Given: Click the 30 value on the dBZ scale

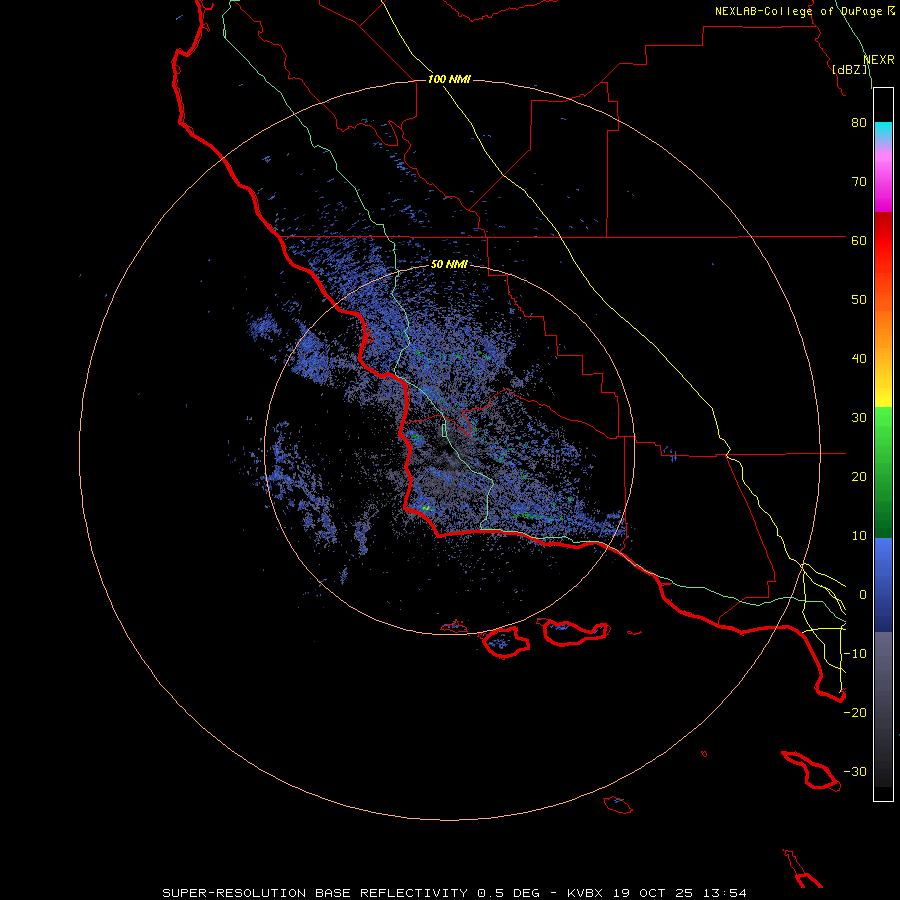Looking at the screenshot, I should (859, 418).
